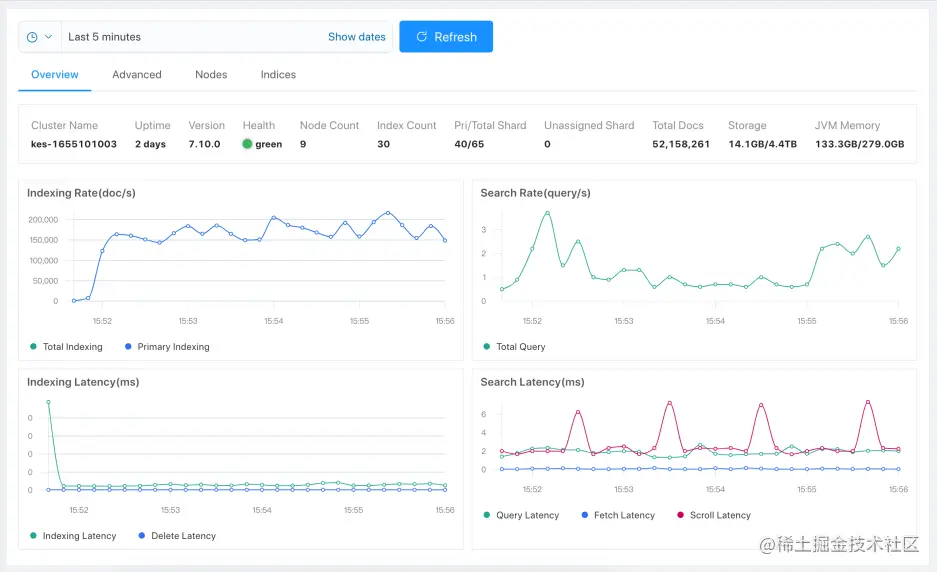Toggle Delete Latency legend series
This screenshot has height=572, width=937.
tap(177, 536)
